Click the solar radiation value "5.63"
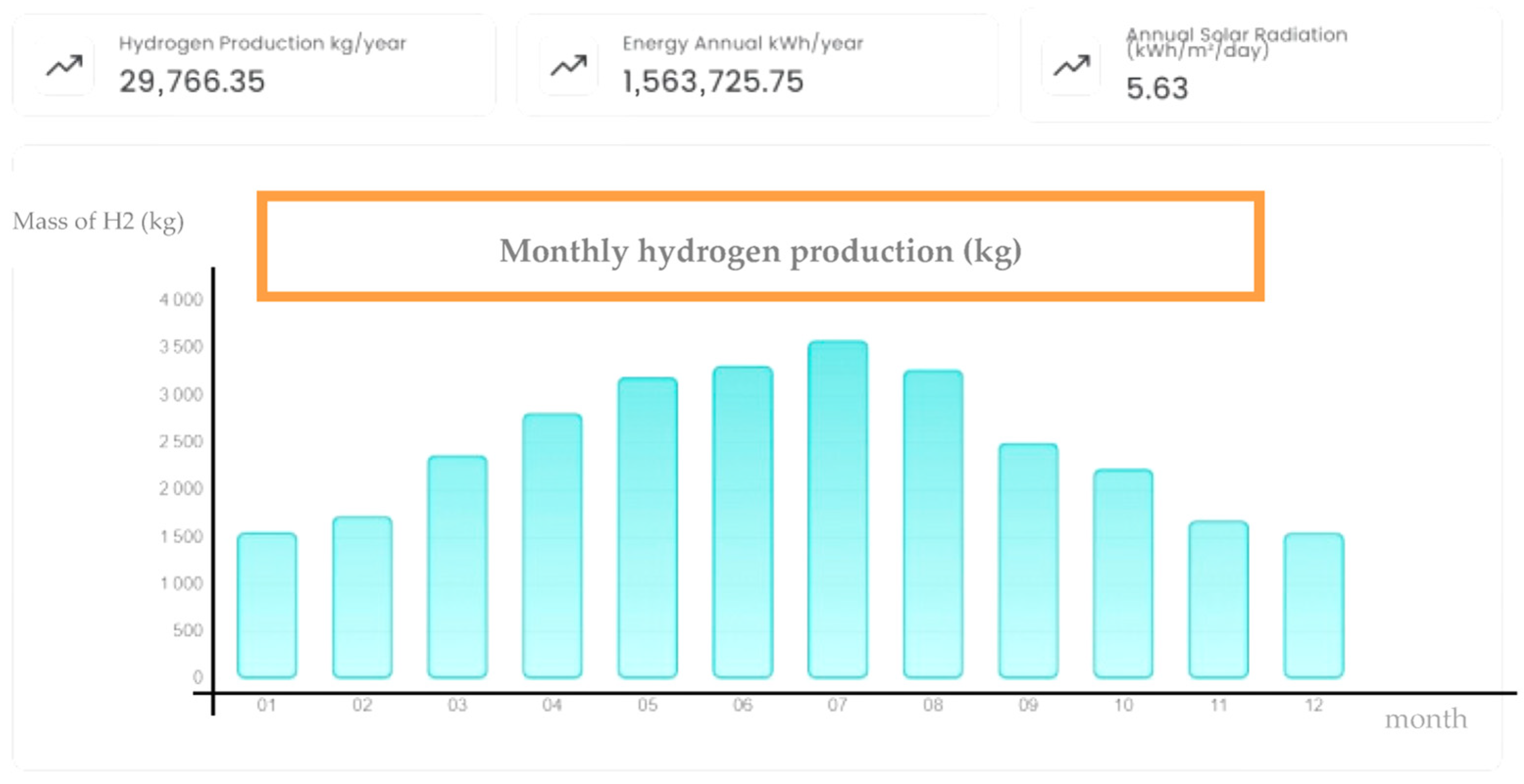1524x784 pixels. (x=1157, y=89)
